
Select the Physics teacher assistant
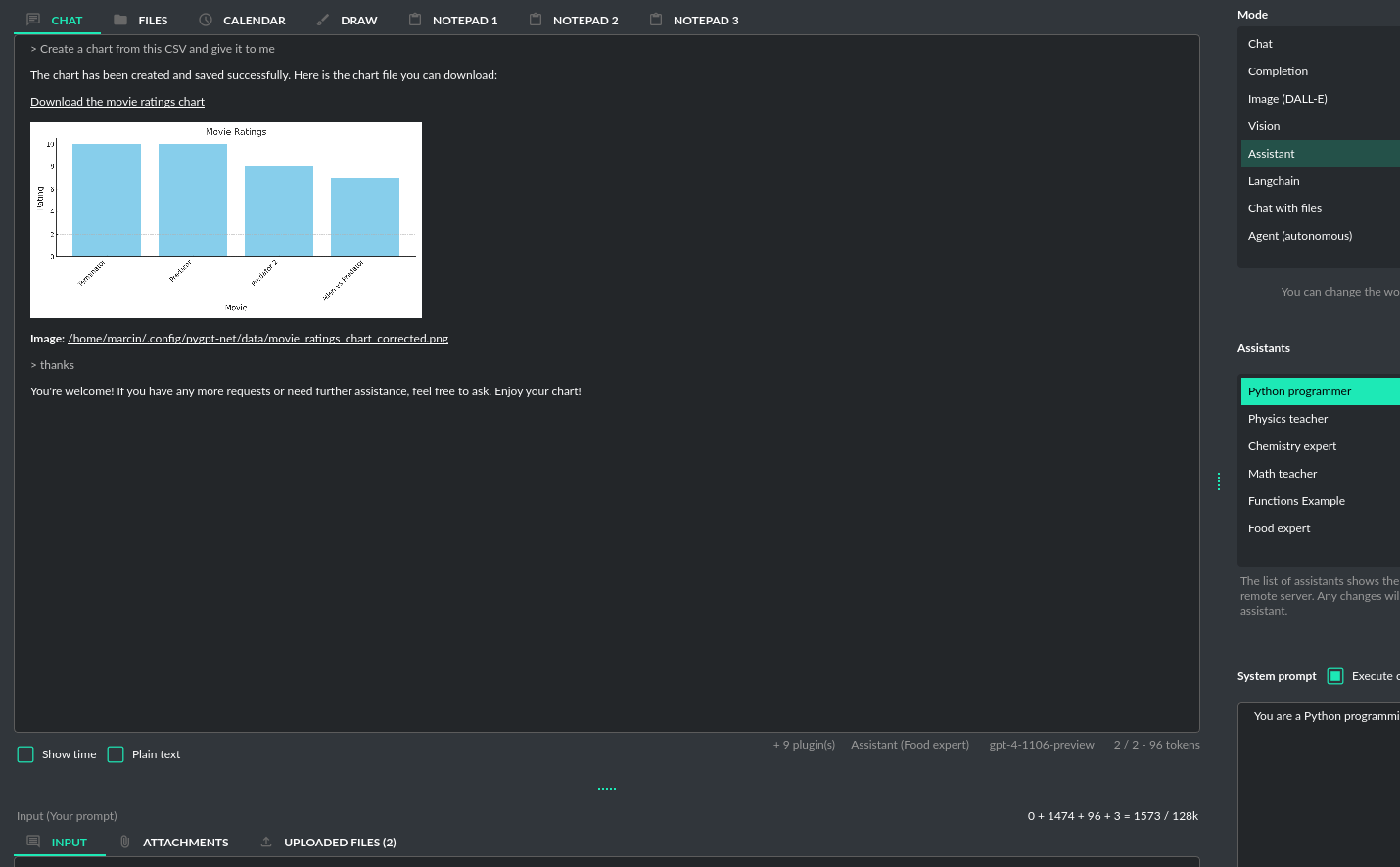pyautogui.click(x=1287, y=418)
